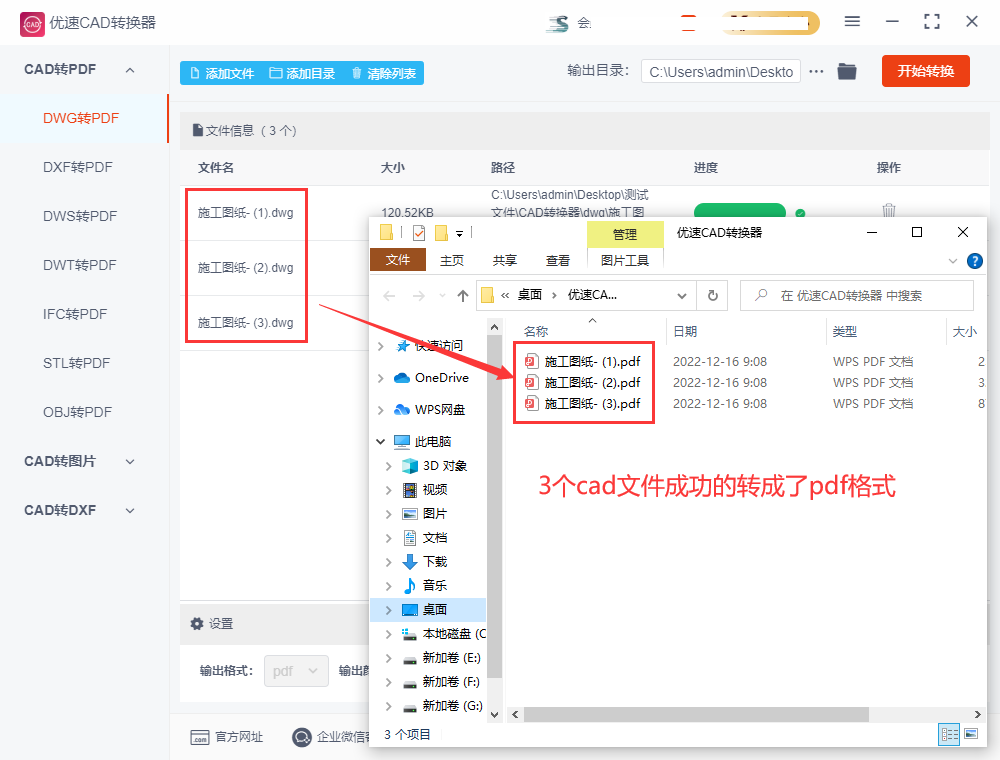
Task: Click the output directory path field
Action: 721,72
